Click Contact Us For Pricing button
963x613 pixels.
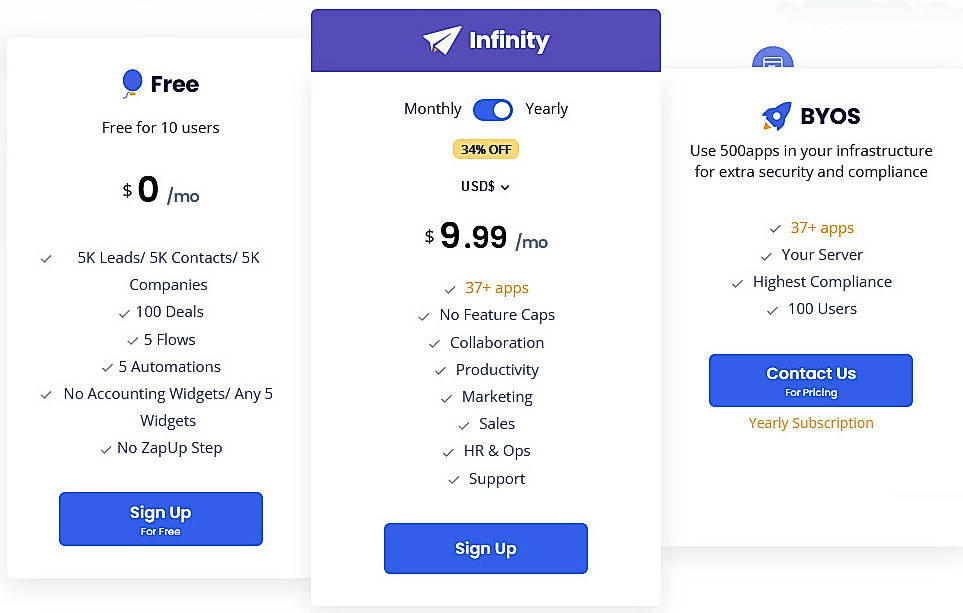tap(810, 380)
